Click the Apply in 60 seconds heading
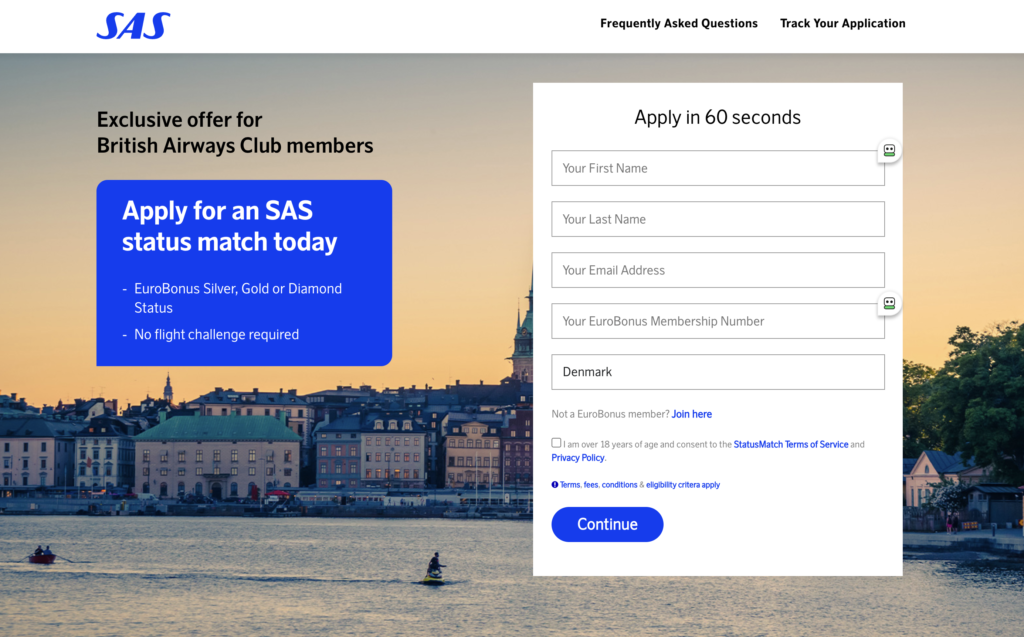Image resolution: width=1024 pixels, height=637 pixels. tap(717, 117)
